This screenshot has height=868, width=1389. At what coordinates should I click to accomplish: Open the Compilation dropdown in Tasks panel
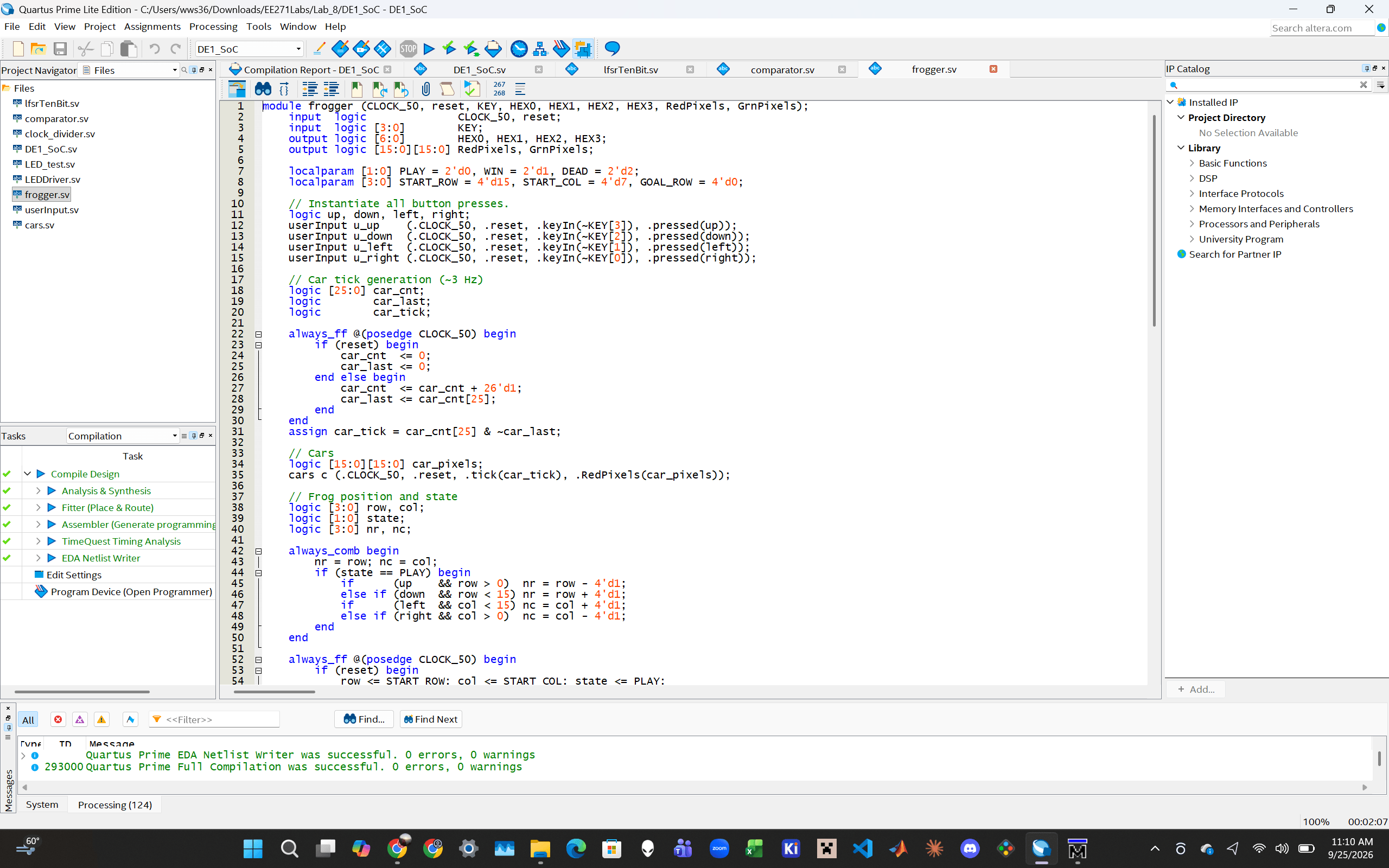click(122, 436)
